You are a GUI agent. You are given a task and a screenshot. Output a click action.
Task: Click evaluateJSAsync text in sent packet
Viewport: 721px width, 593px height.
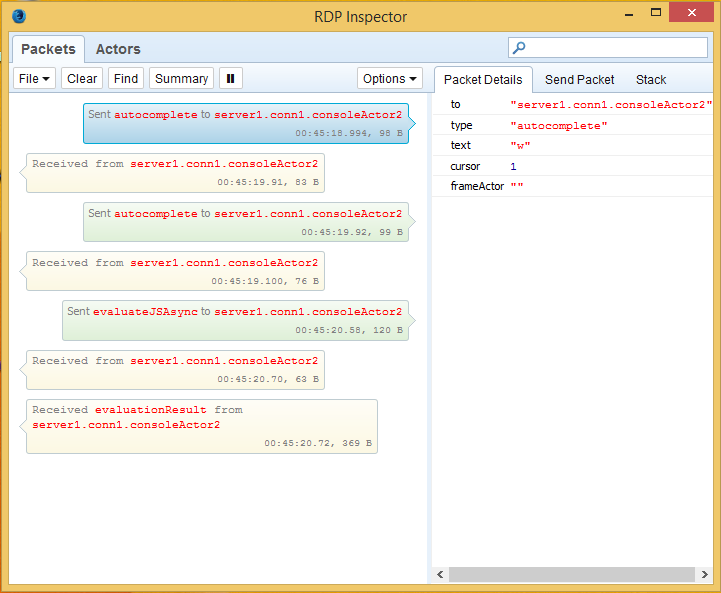click(x=145, y=312)
